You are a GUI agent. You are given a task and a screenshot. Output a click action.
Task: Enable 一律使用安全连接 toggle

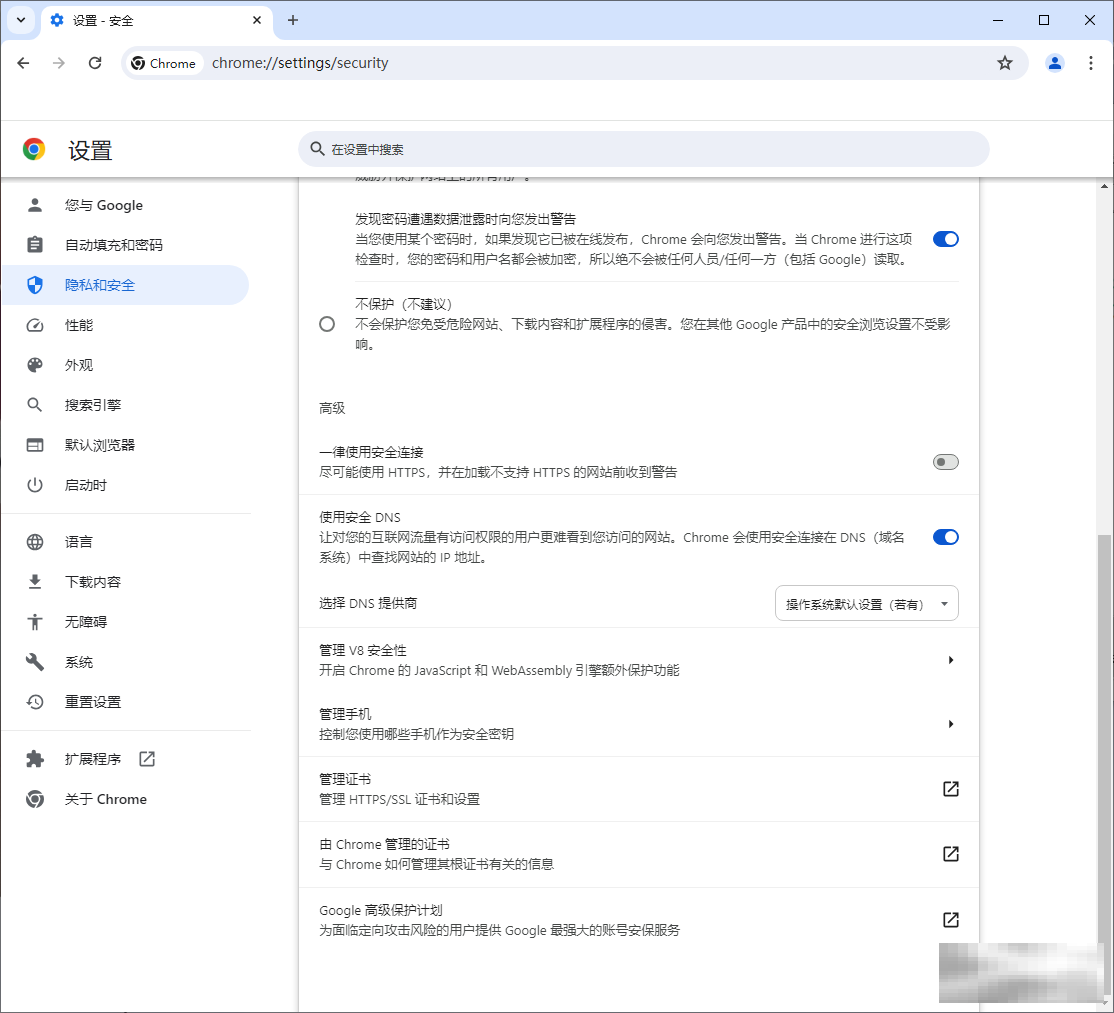coord(946,462)
